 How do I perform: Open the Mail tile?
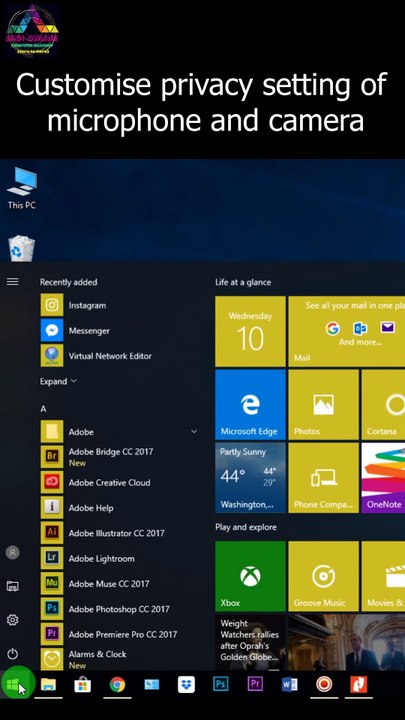(x=347, y=331)
